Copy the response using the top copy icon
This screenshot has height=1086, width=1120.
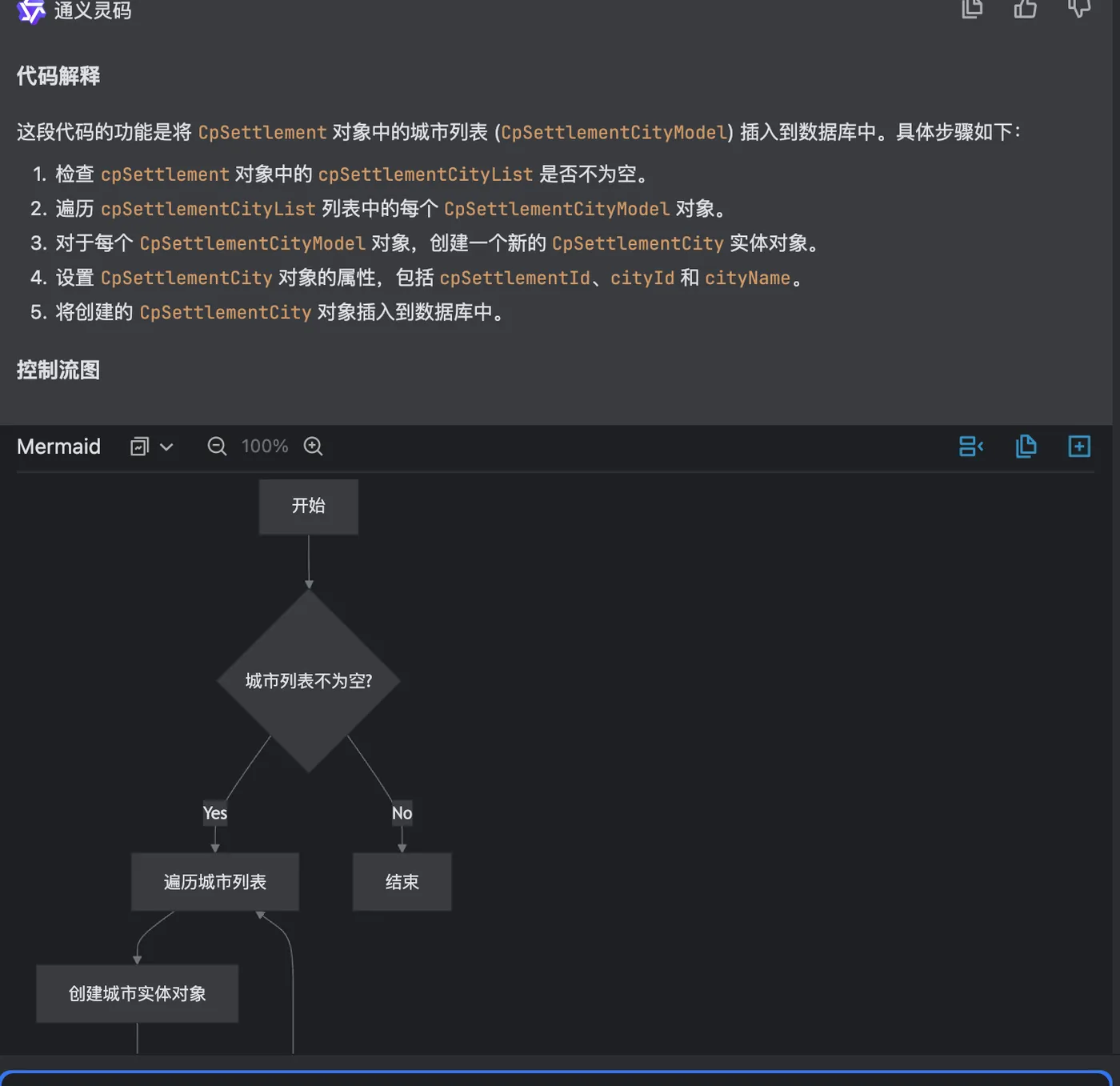972,8
